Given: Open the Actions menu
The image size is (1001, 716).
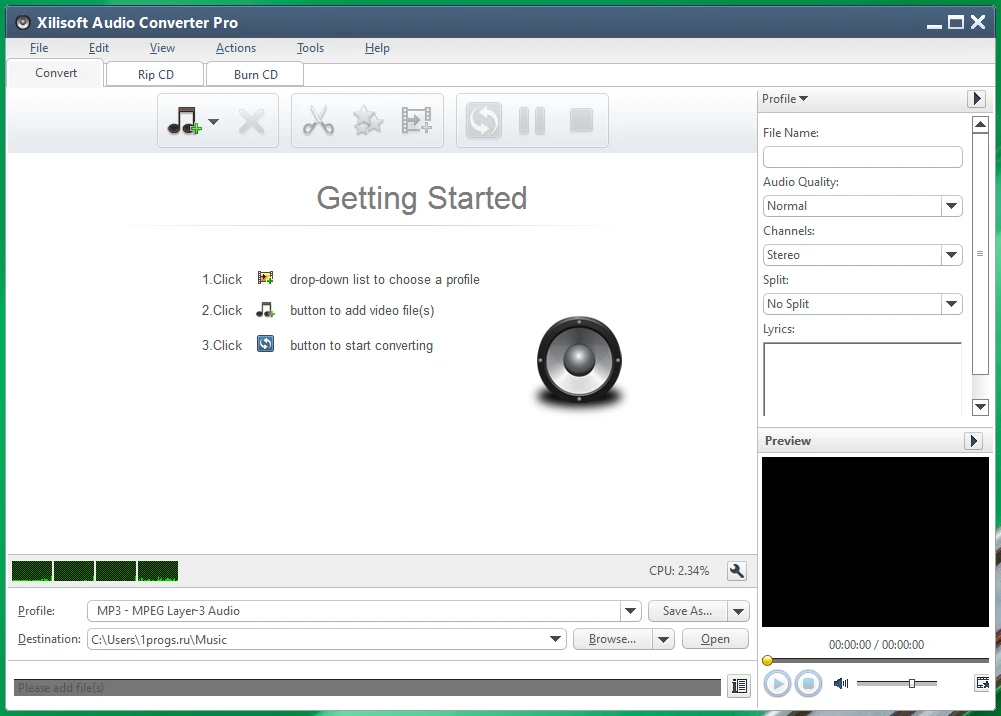Looking at the screenshot, I should pos(236,48).
